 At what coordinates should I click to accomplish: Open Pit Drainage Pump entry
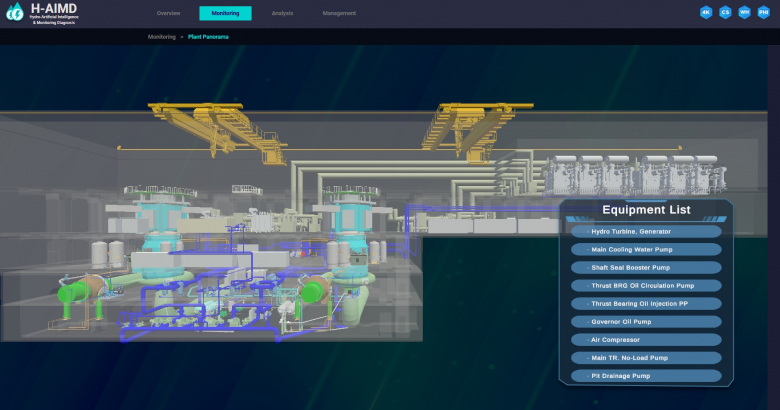[647, 376]
